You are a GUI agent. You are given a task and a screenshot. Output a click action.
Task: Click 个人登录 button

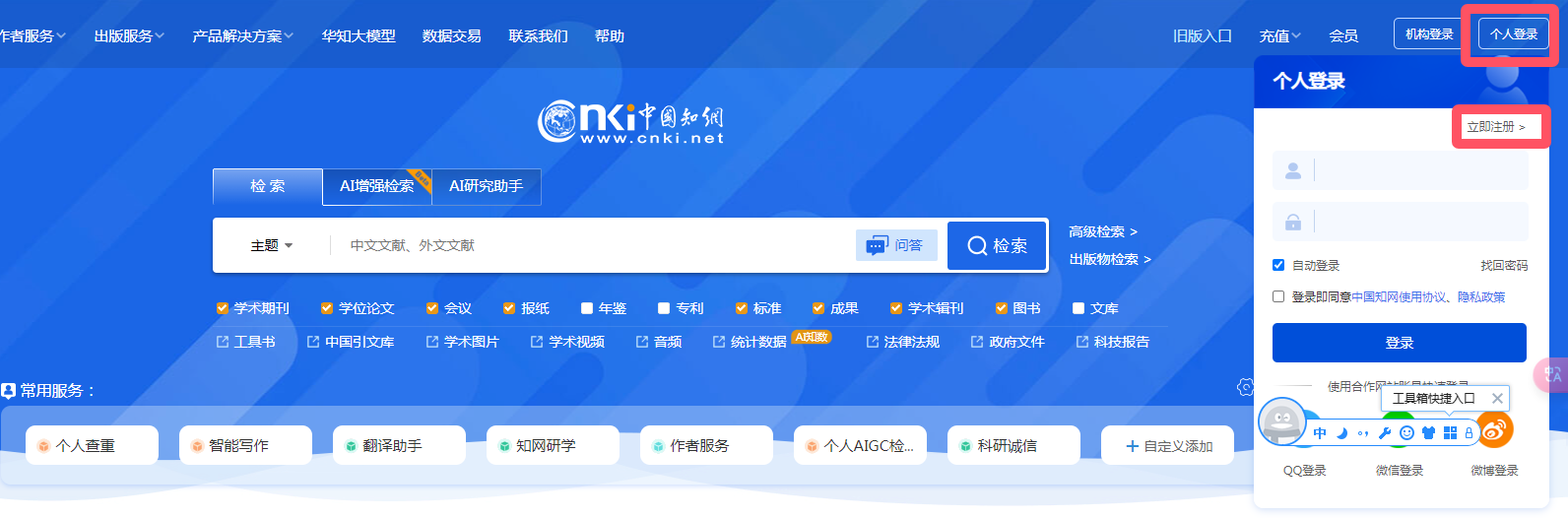(x=1514, y=33)
